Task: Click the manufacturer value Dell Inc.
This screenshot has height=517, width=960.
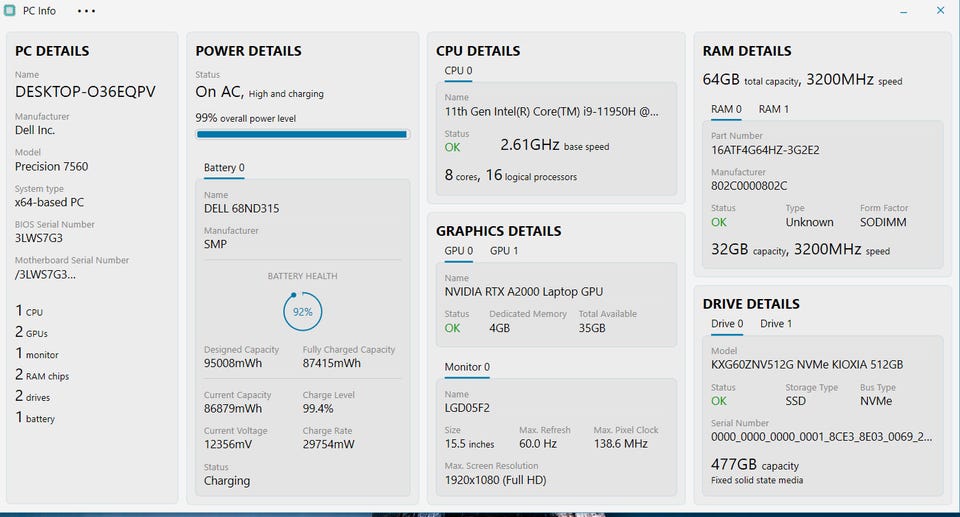Action: click(x=35, y=130)
